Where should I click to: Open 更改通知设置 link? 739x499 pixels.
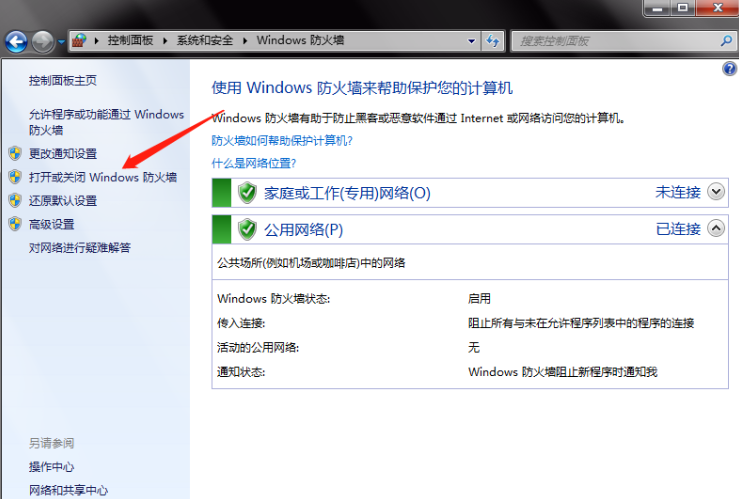pos(63,154)
